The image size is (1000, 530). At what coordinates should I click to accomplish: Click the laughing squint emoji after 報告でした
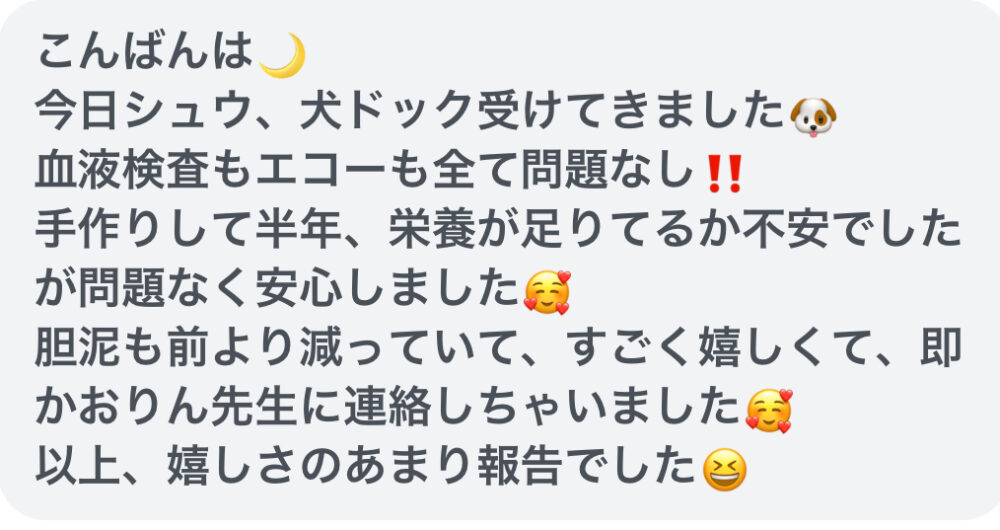click(724, 469)
